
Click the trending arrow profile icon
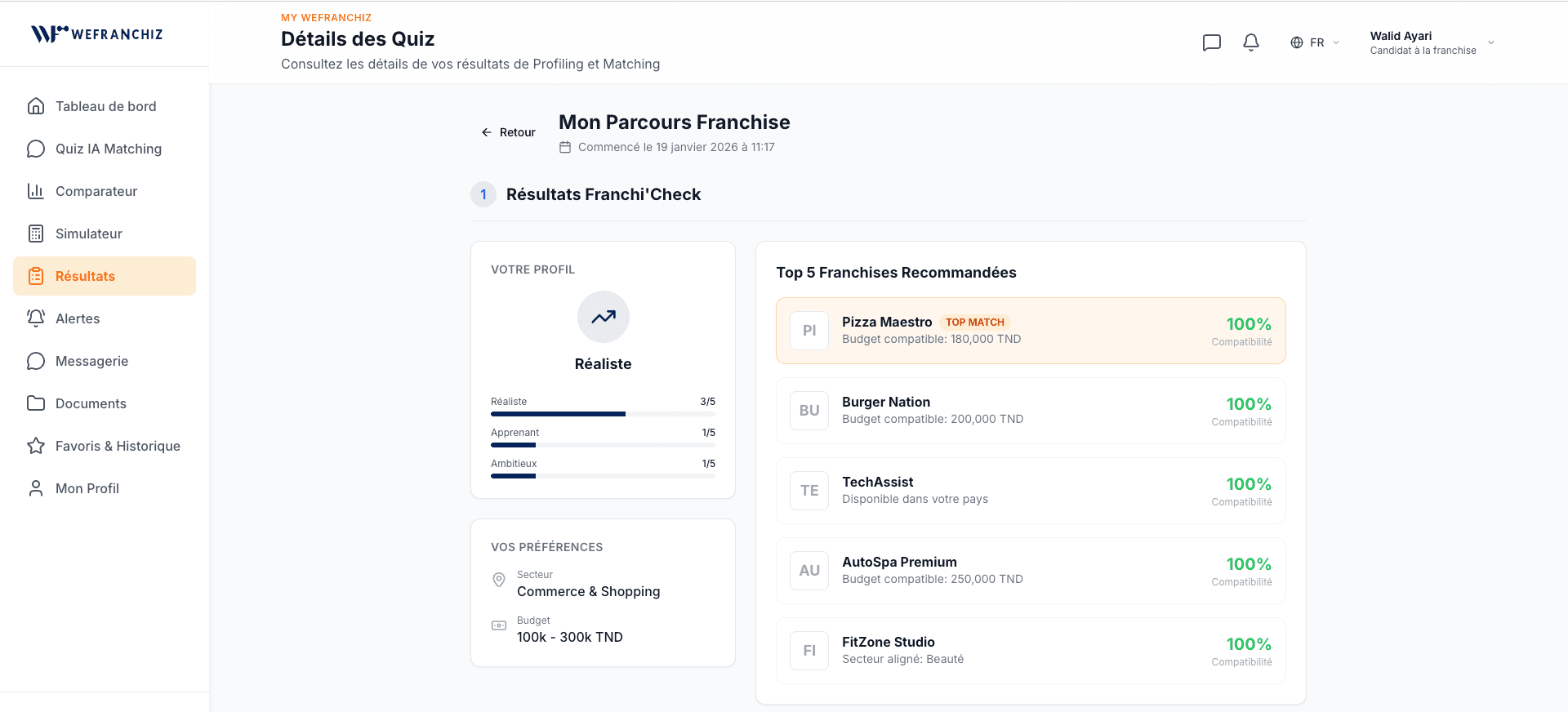coord(604,317)
